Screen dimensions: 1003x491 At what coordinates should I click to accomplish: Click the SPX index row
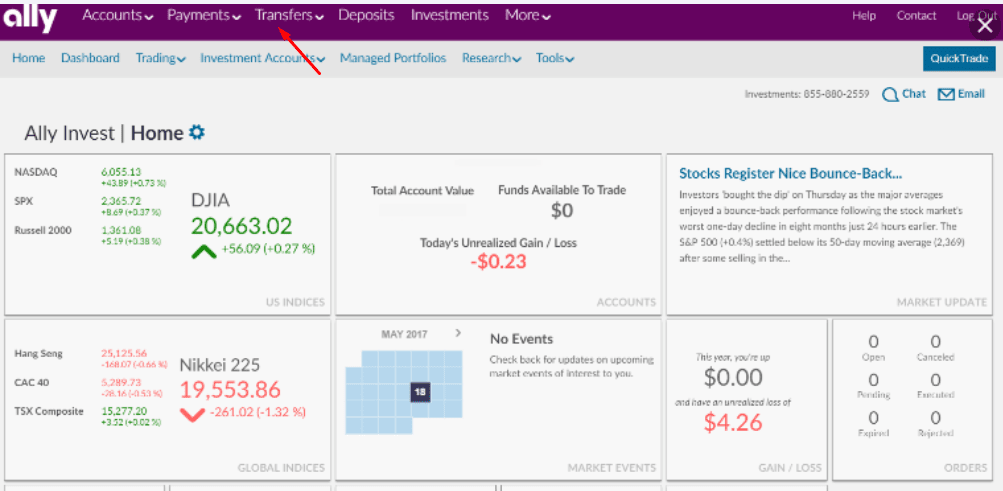pos(88,206)
